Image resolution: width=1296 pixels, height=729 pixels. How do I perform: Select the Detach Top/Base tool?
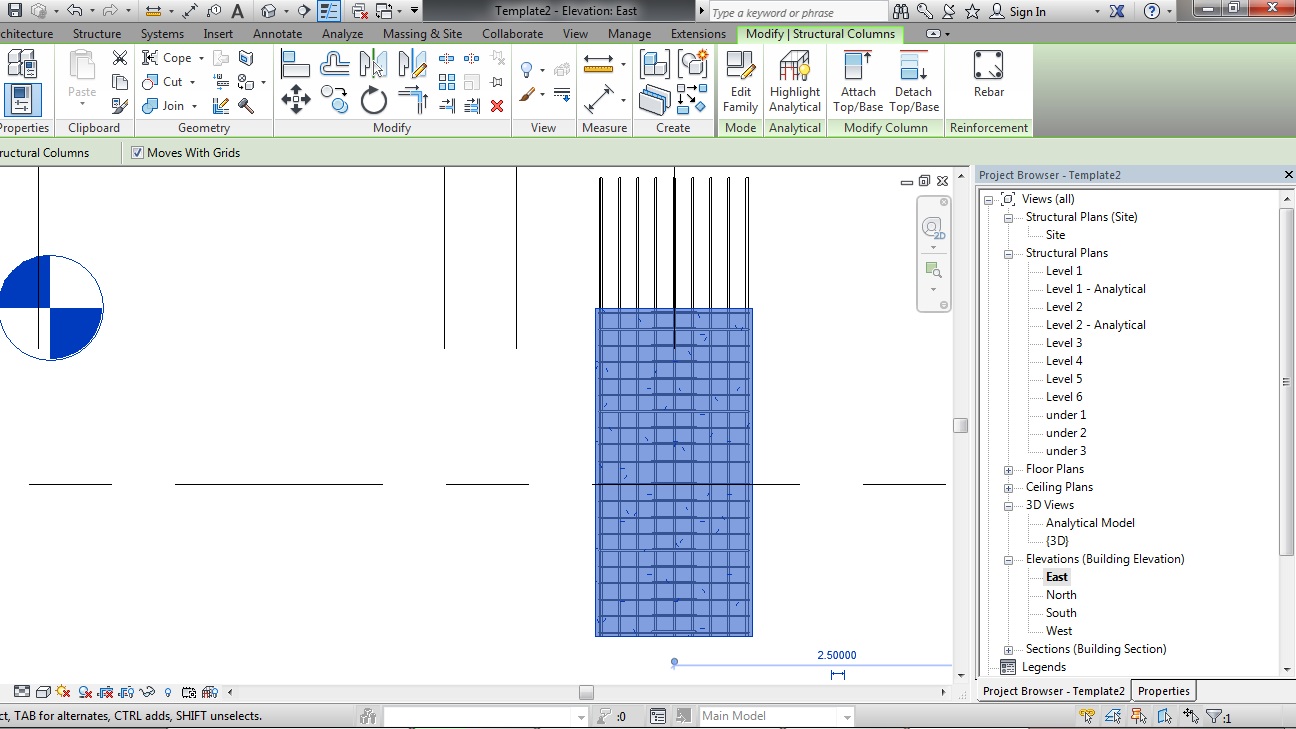click(x=914, y=81)
